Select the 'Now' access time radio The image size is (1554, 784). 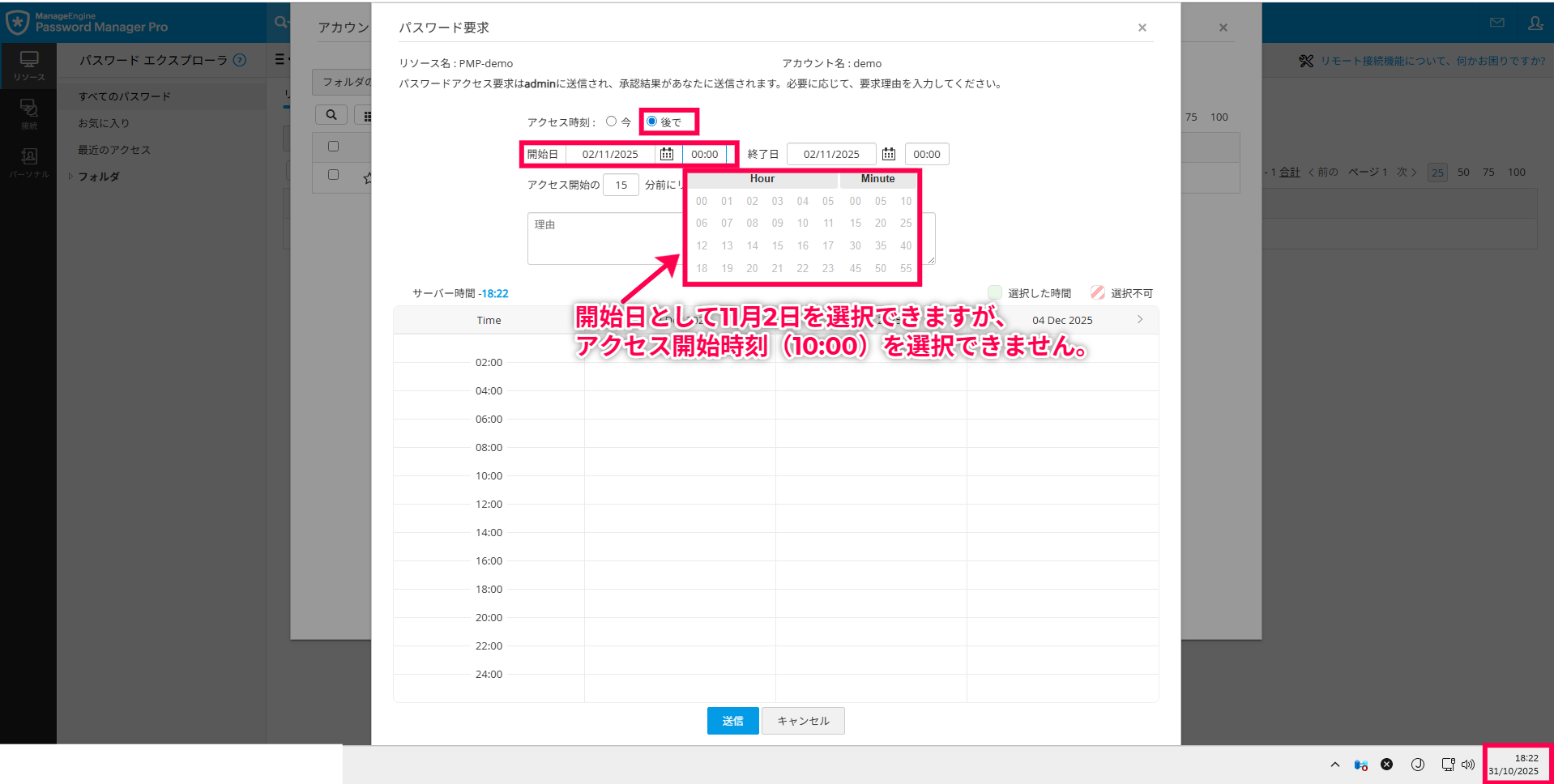(x=612, y=121)
